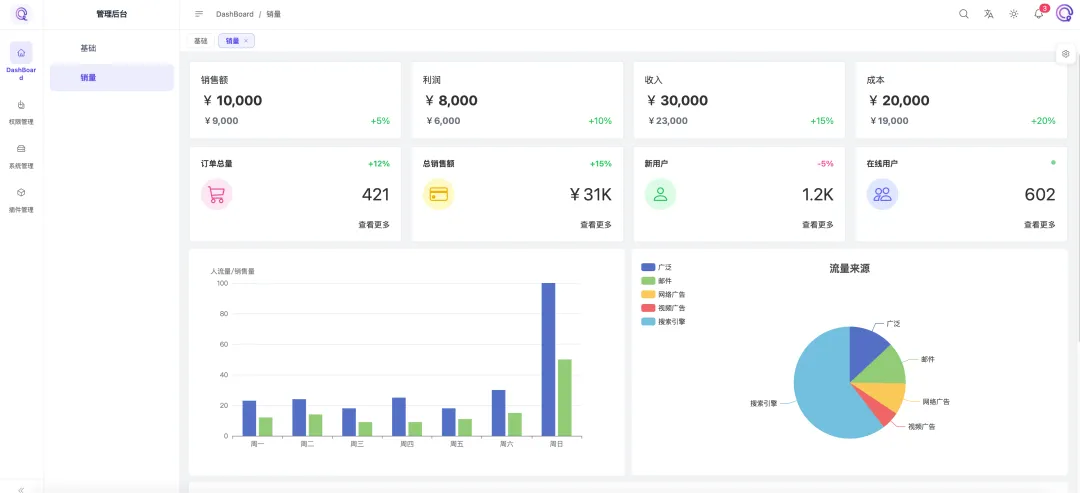
Task: Click the 邮件 pie slice
Action: pos(885,366)
